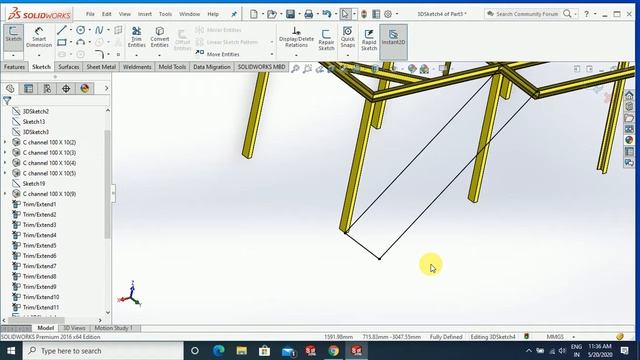Screen dimensions: 640x360
Task: Open Move Entities dropdown arrow
Action: [272, 54]
